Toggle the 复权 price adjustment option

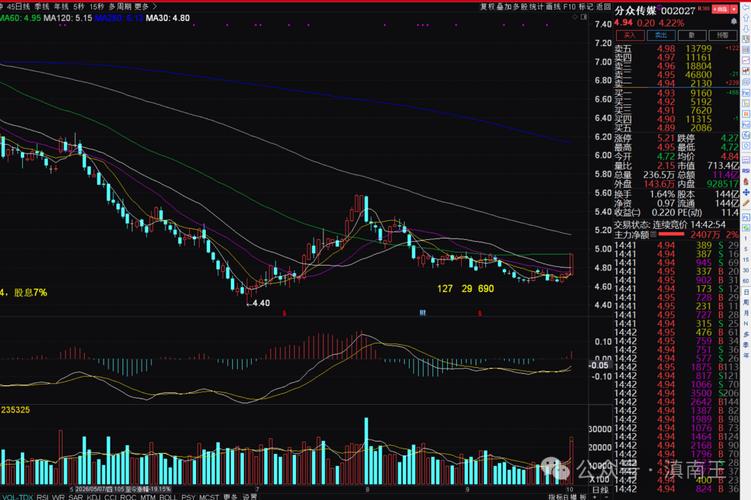pyautogui.click(x=487, y=7)
